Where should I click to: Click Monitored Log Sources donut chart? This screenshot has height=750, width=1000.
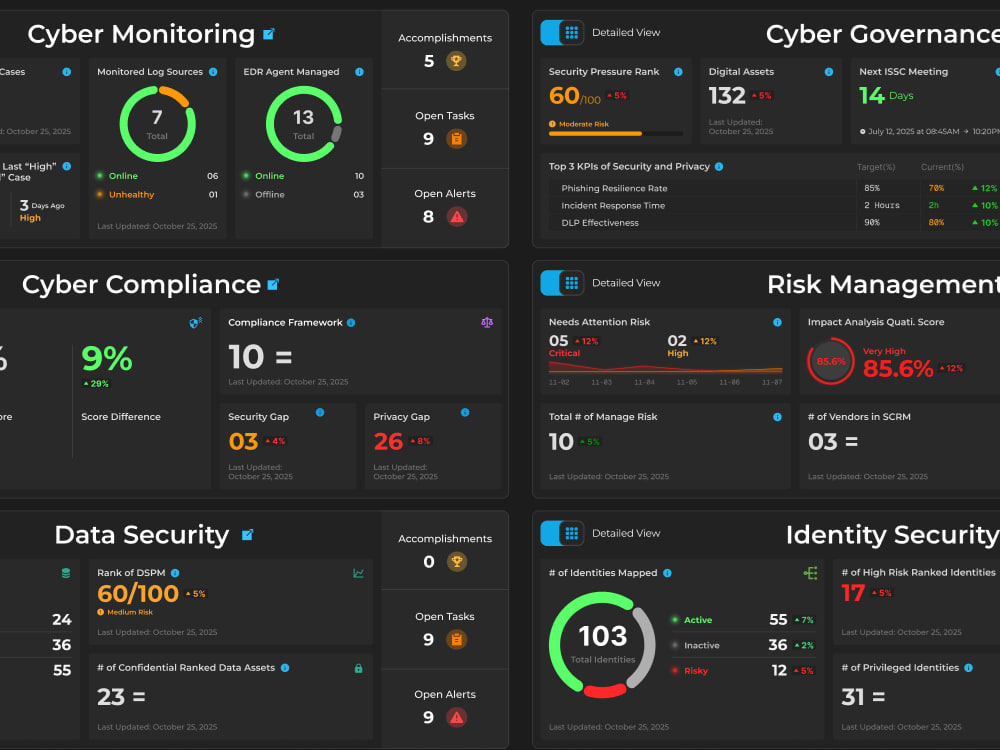click(158, 124)
